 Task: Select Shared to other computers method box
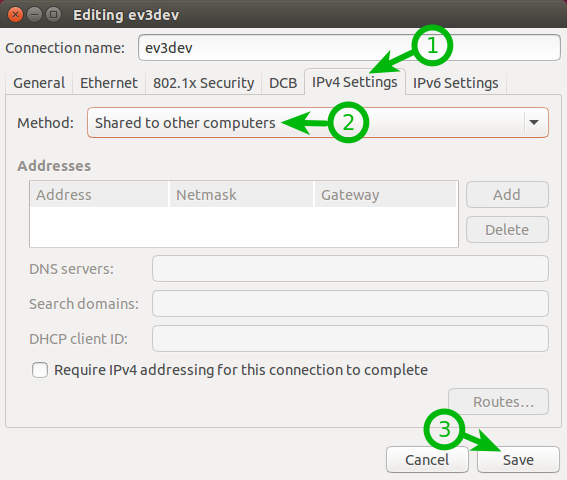(x=318, y=123)
